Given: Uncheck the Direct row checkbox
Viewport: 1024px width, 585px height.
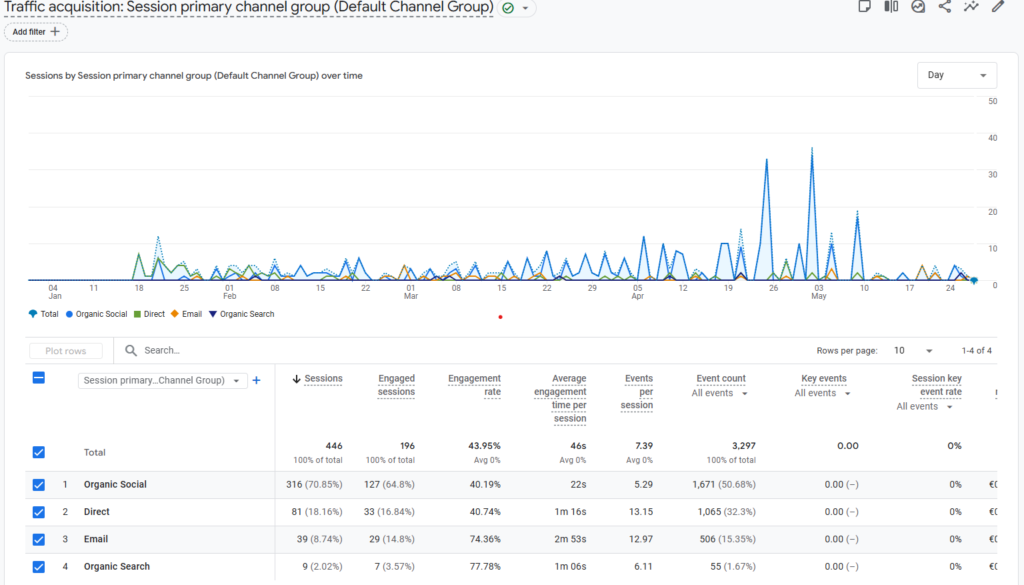Looking at the screenshot, I should tap(39, 512).
